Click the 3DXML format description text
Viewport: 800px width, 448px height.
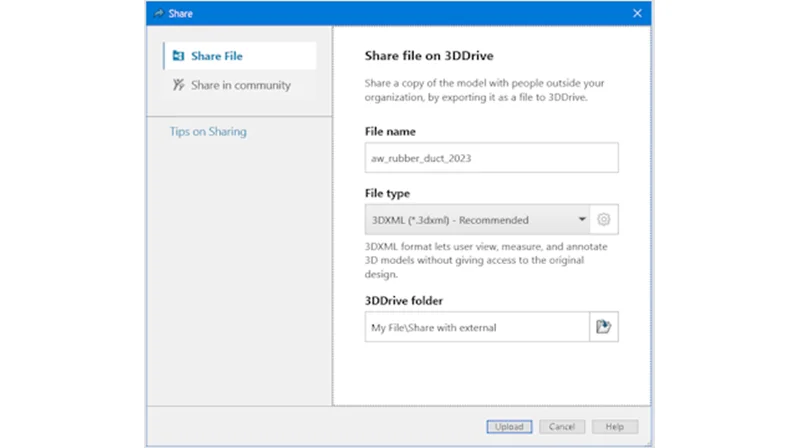tap(475, 260)
